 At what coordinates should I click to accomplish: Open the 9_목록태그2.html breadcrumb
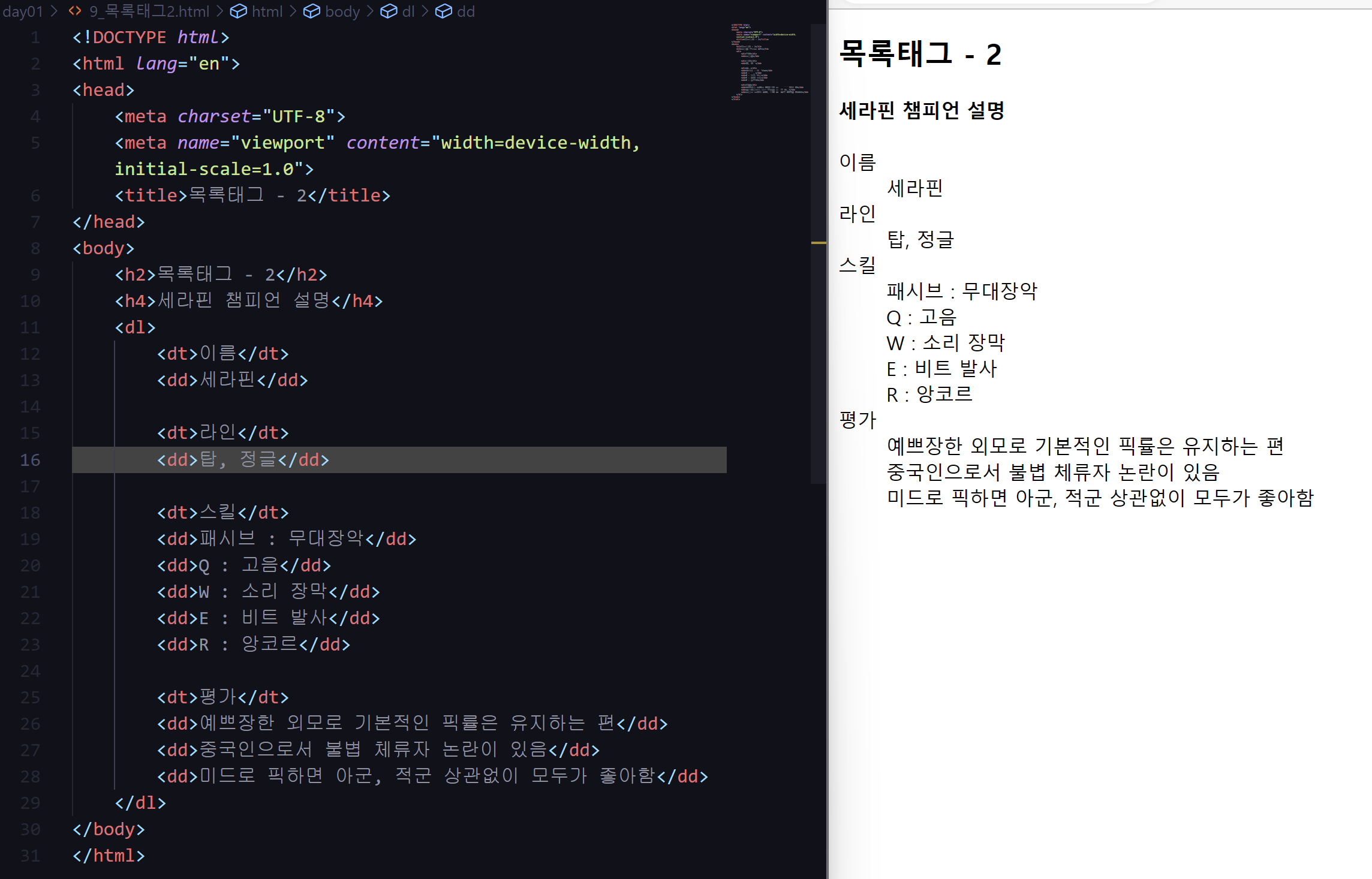pos(149,11)
